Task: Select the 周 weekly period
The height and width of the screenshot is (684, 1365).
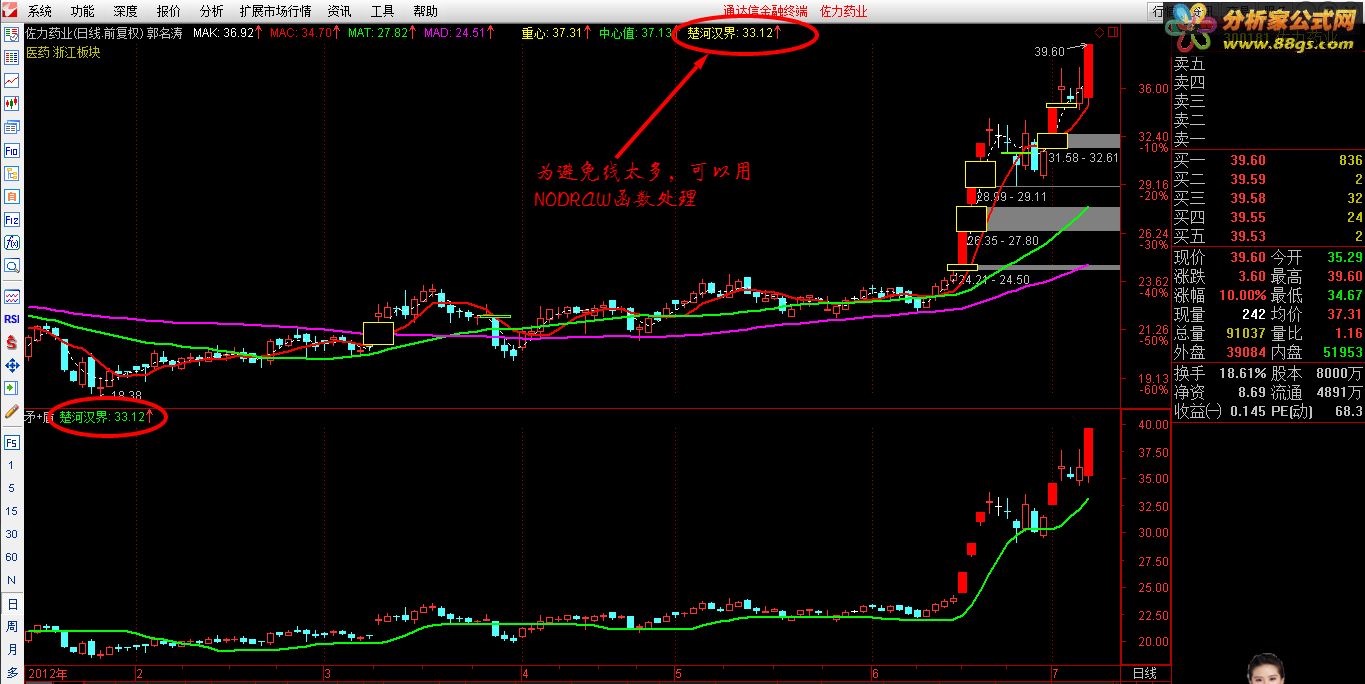Action: pyautogui.click(x=12, y=627)
